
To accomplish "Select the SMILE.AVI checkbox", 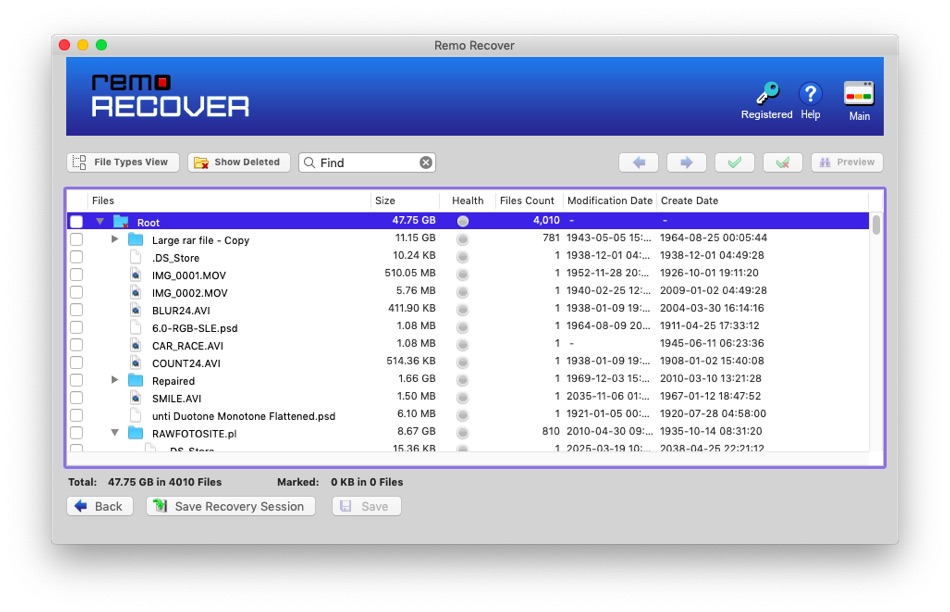I will tap(76, 397).
